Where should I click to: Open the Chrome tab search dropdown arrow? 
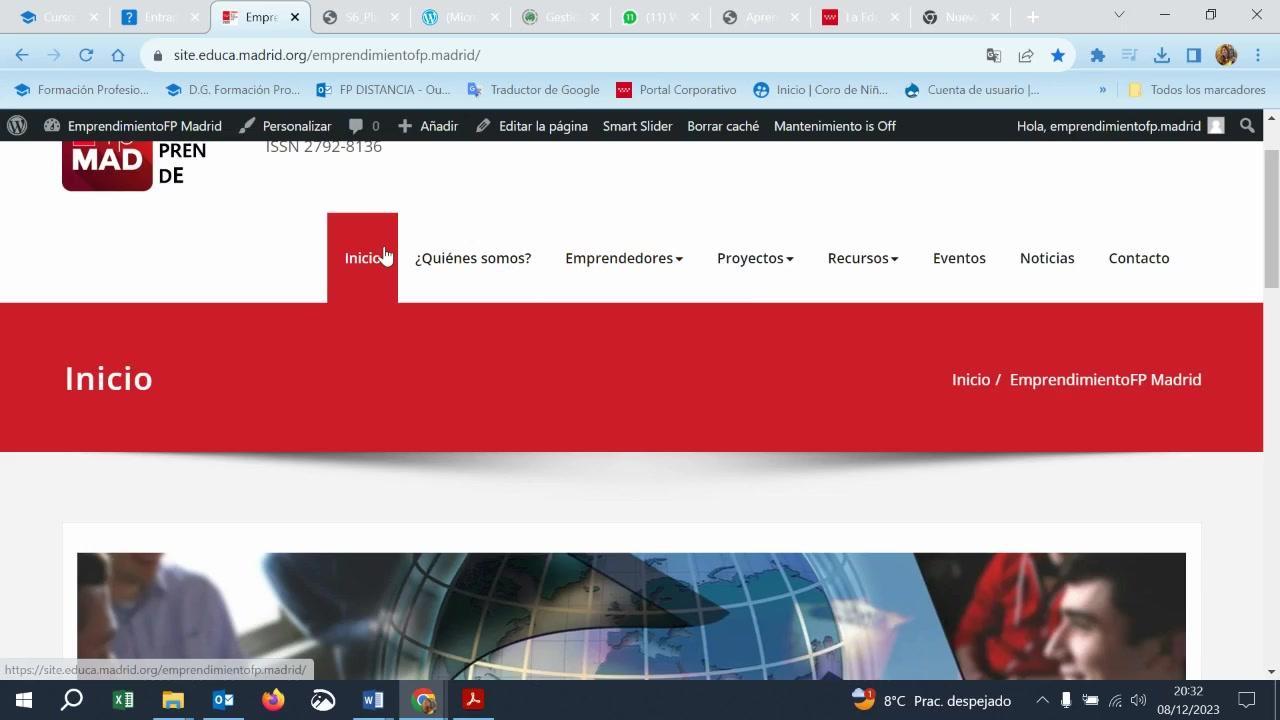1119,15
